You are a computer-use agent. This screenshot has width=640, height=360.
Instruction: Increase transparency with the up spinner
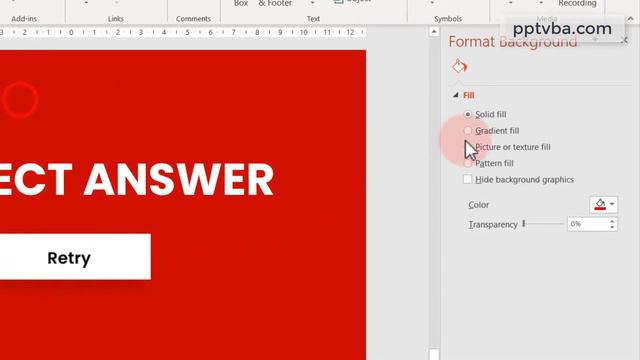coord(612,221)
